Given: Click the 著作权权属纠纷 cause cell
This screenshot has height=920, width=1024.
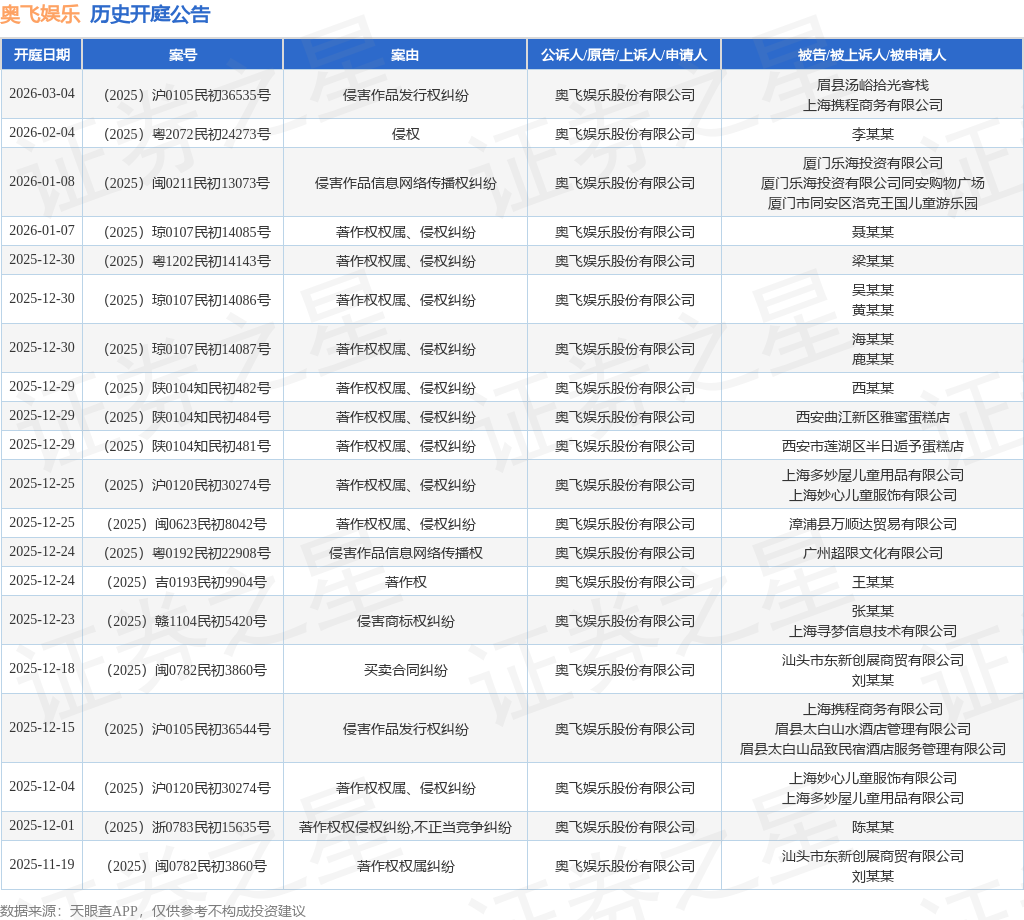Looking at the screenshot, I should pos(406,866).
